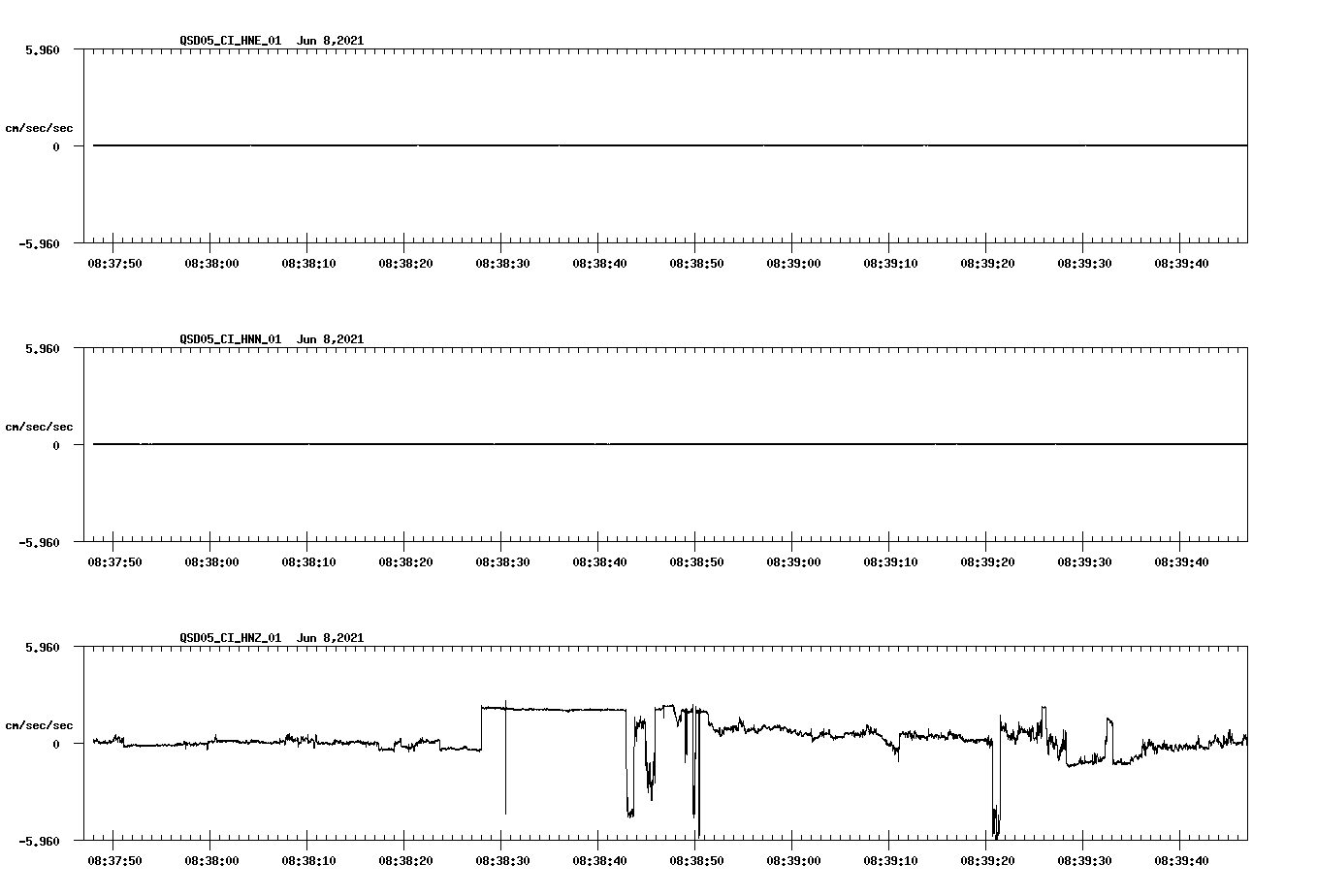Click the HNZ plateau after 08:38:30
This screenshot has width=1317, height=896.
coord(553,709)
